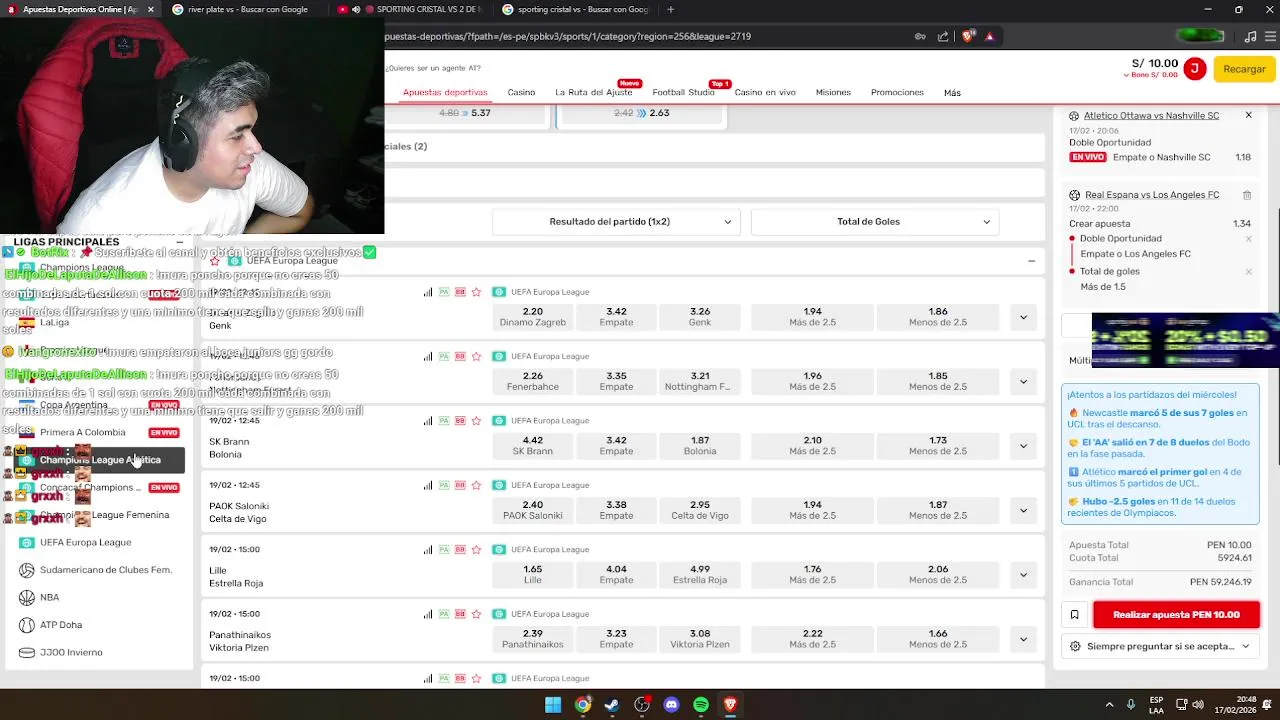Remove Total de goles selection from created bet
1280x720 pixels.
[x=1248, y=272]
